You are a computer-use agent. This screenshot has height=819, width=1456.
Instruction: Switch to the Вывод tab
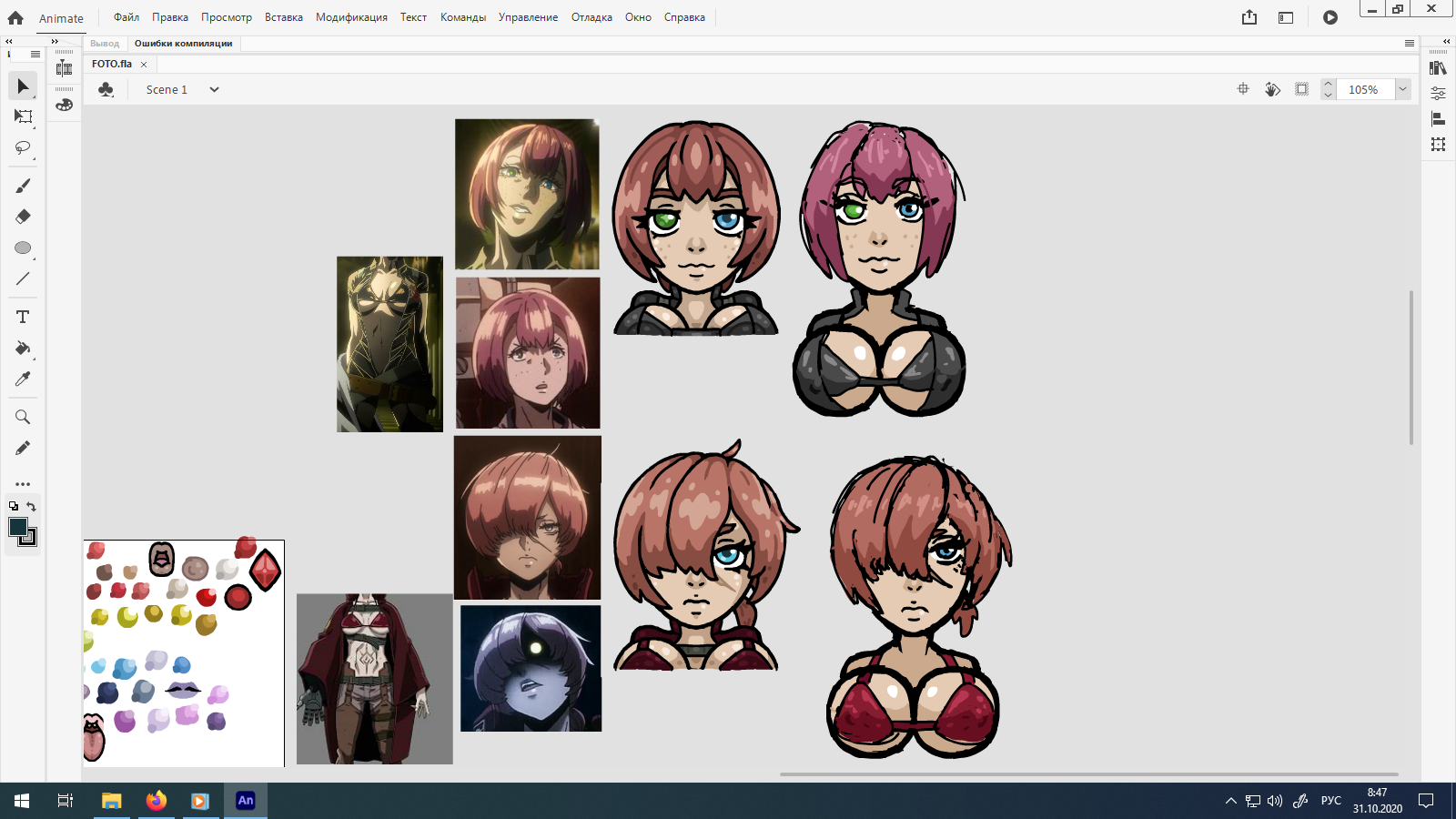tap(105, 43)
